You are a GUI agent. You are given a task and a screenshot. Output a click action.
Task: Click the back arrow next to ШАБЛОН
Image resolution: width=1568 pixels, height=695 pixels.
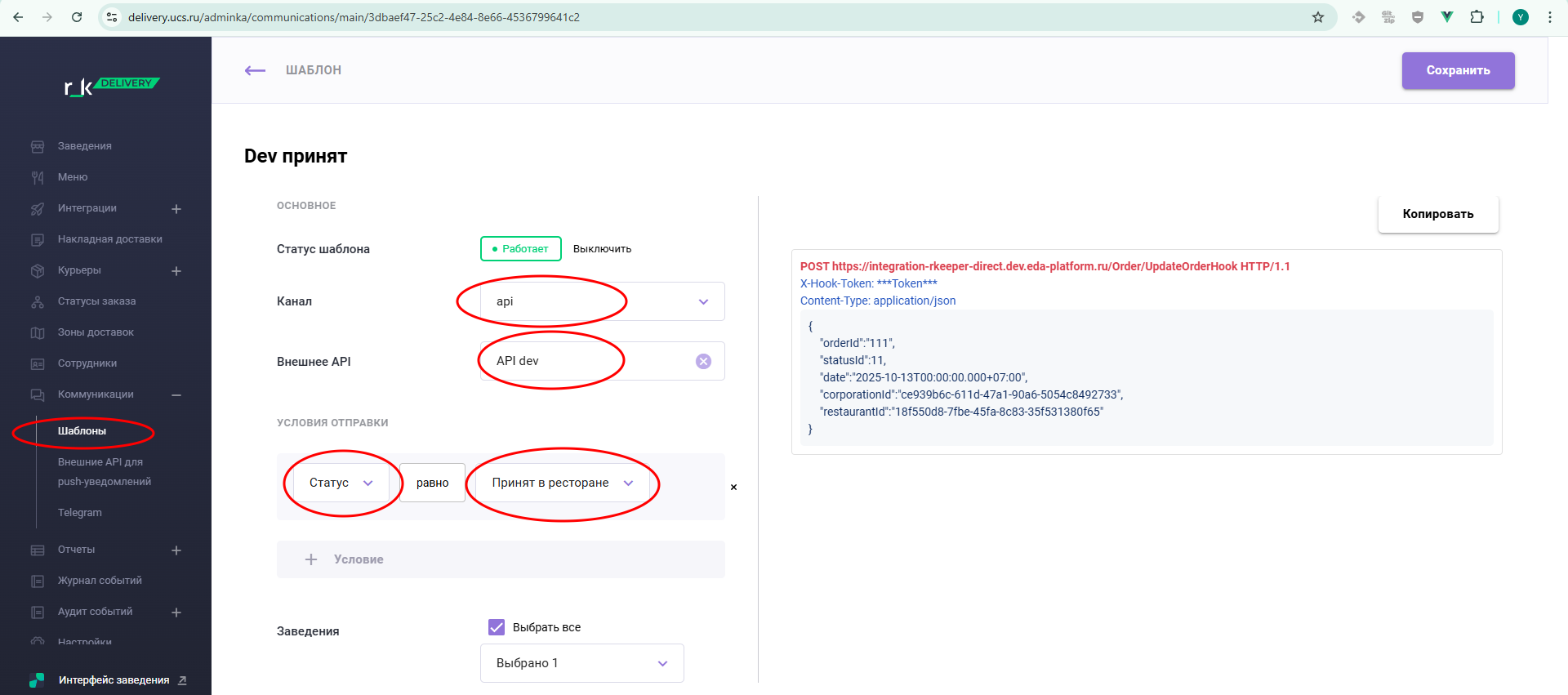tap(255, 70)
